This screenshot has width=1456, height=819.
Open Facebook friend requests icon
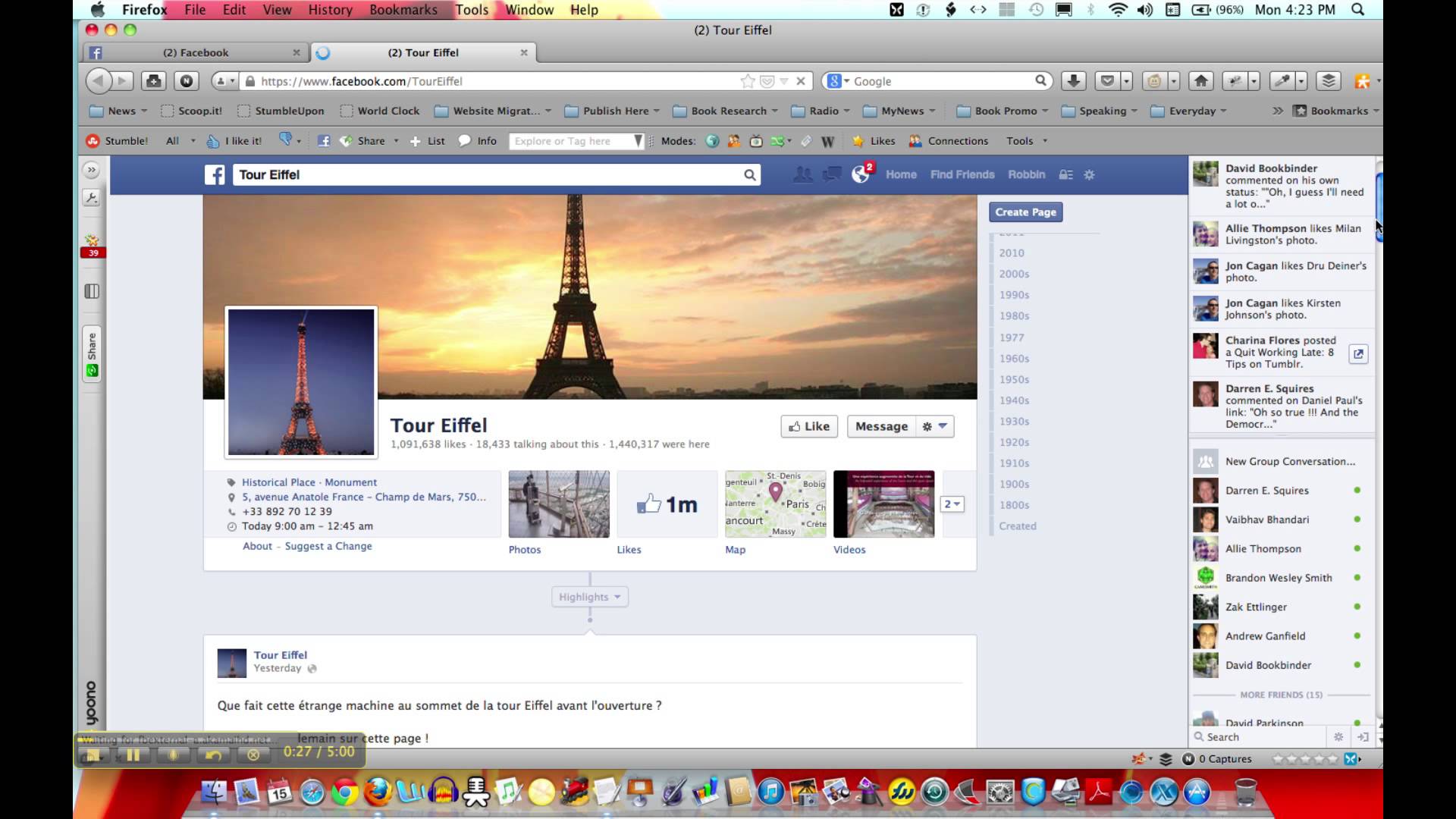point(802,175)
